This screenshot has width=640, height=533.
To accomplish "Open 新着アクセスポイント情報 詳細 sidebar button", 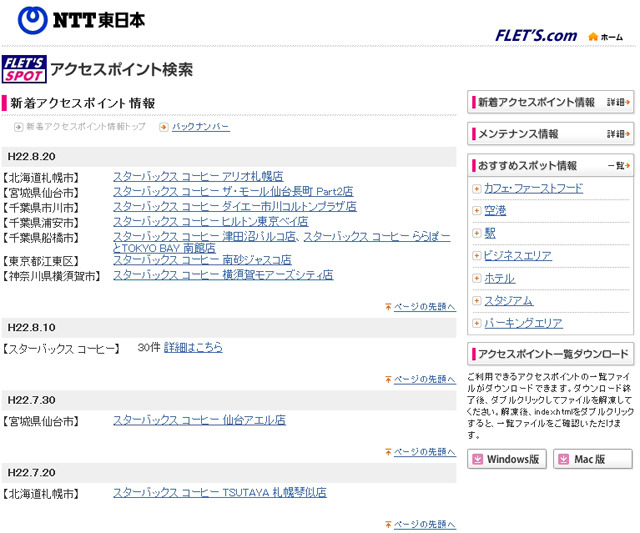I will coord(550,102).
